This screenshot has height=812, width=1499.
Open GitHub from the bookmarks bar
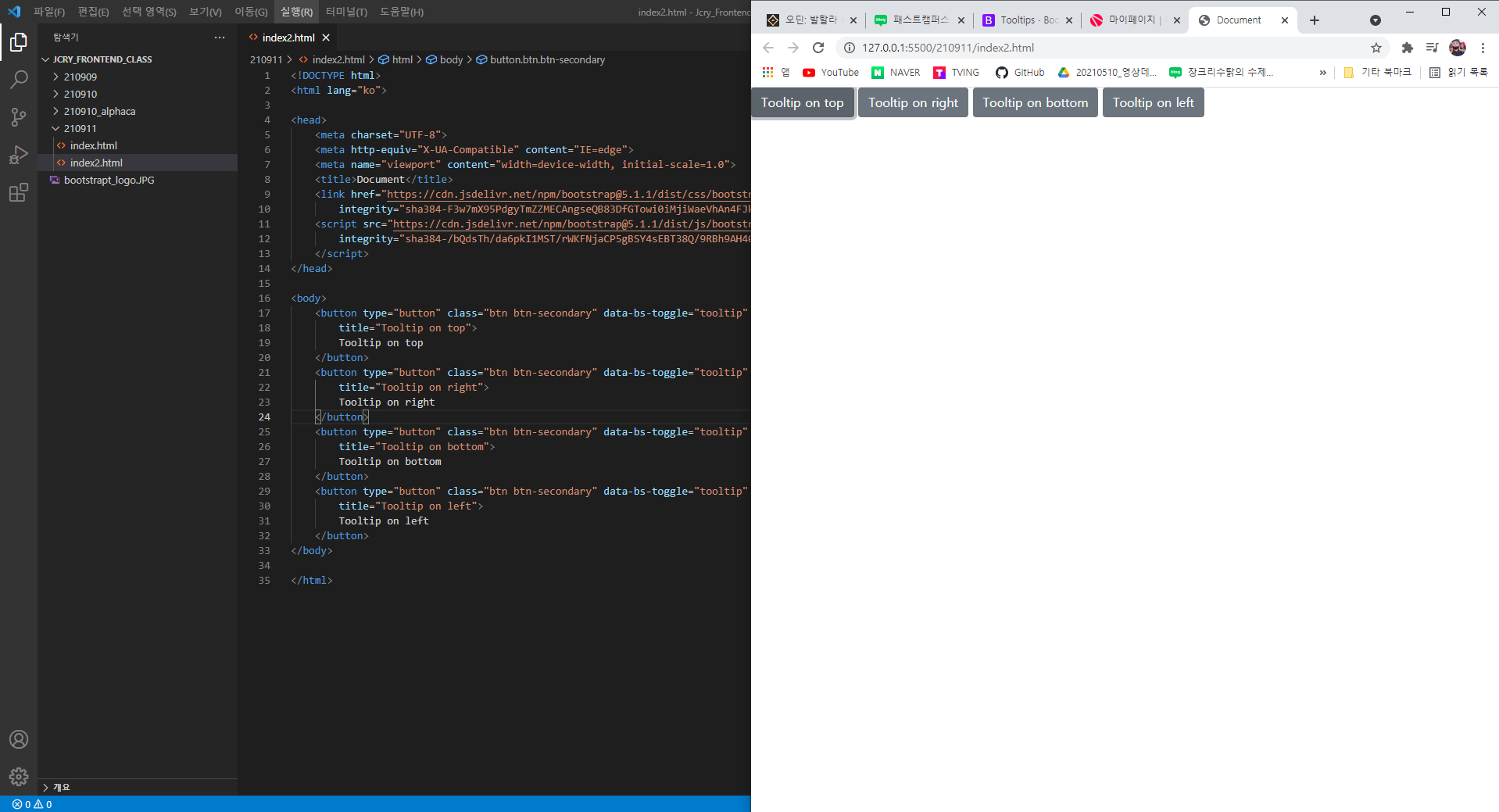1020,73
